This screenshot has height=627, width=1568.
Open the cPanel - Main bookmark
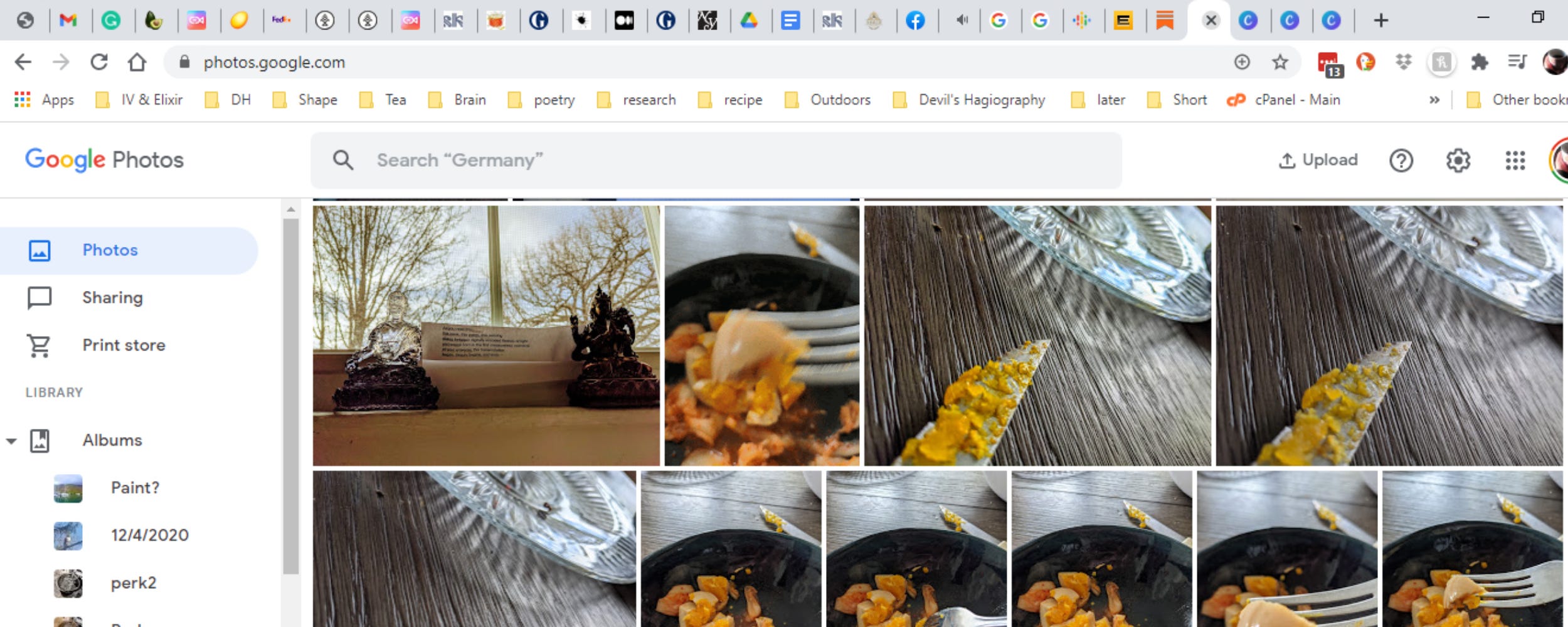pyautogui.click(x=1283, y=100)
